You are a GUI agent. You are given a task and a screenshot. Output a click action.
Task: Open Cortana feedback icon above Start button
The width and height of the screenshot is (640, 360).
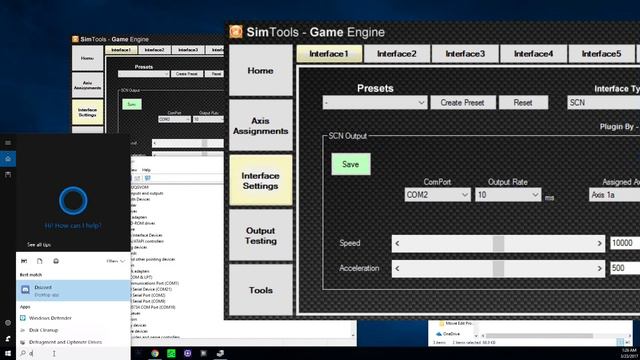pyautogui.click(x=8, y=339)
